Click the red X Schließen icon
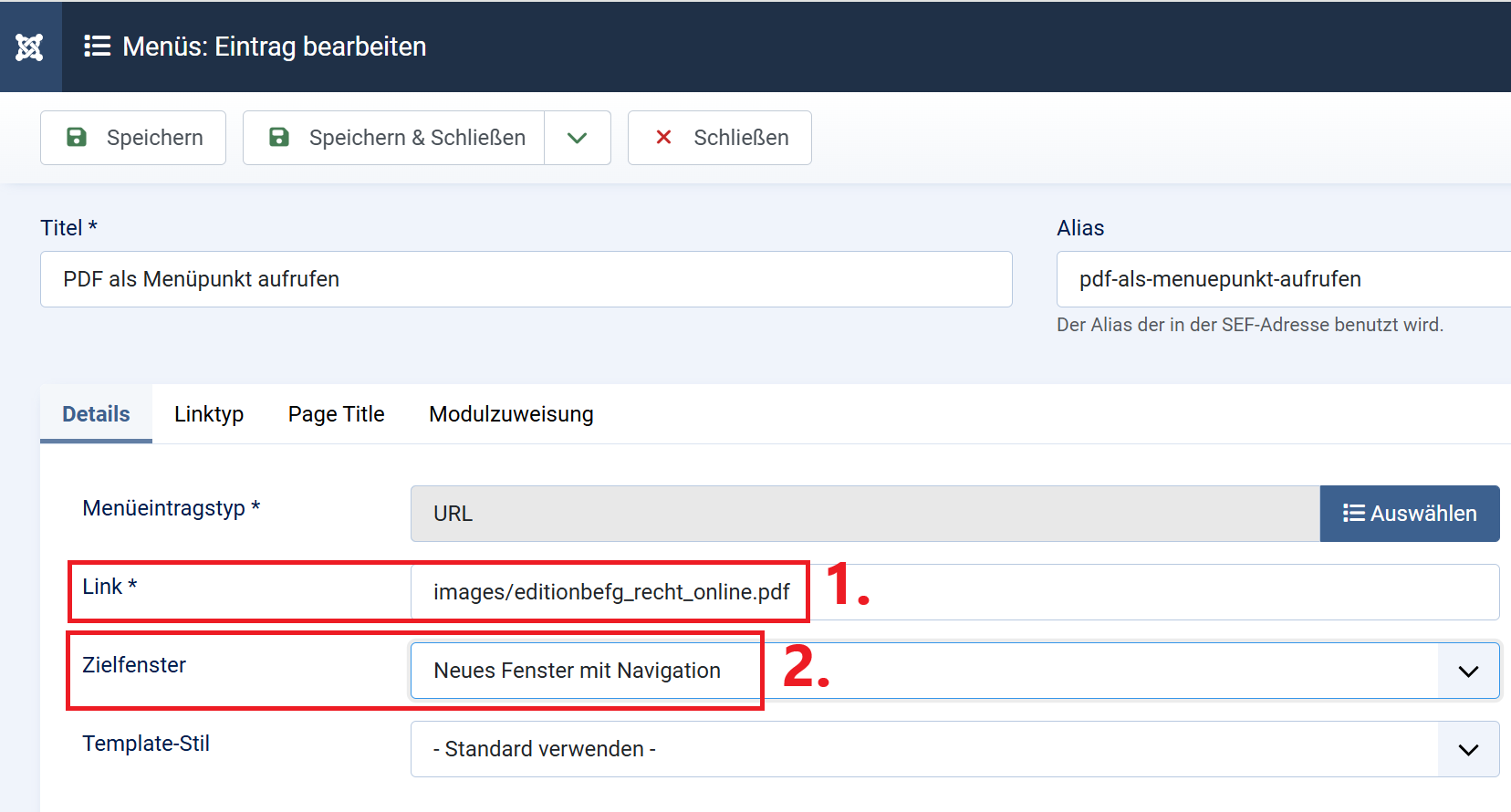Image resolution: width=1511 pixels, height=812 pixels. 663,138
